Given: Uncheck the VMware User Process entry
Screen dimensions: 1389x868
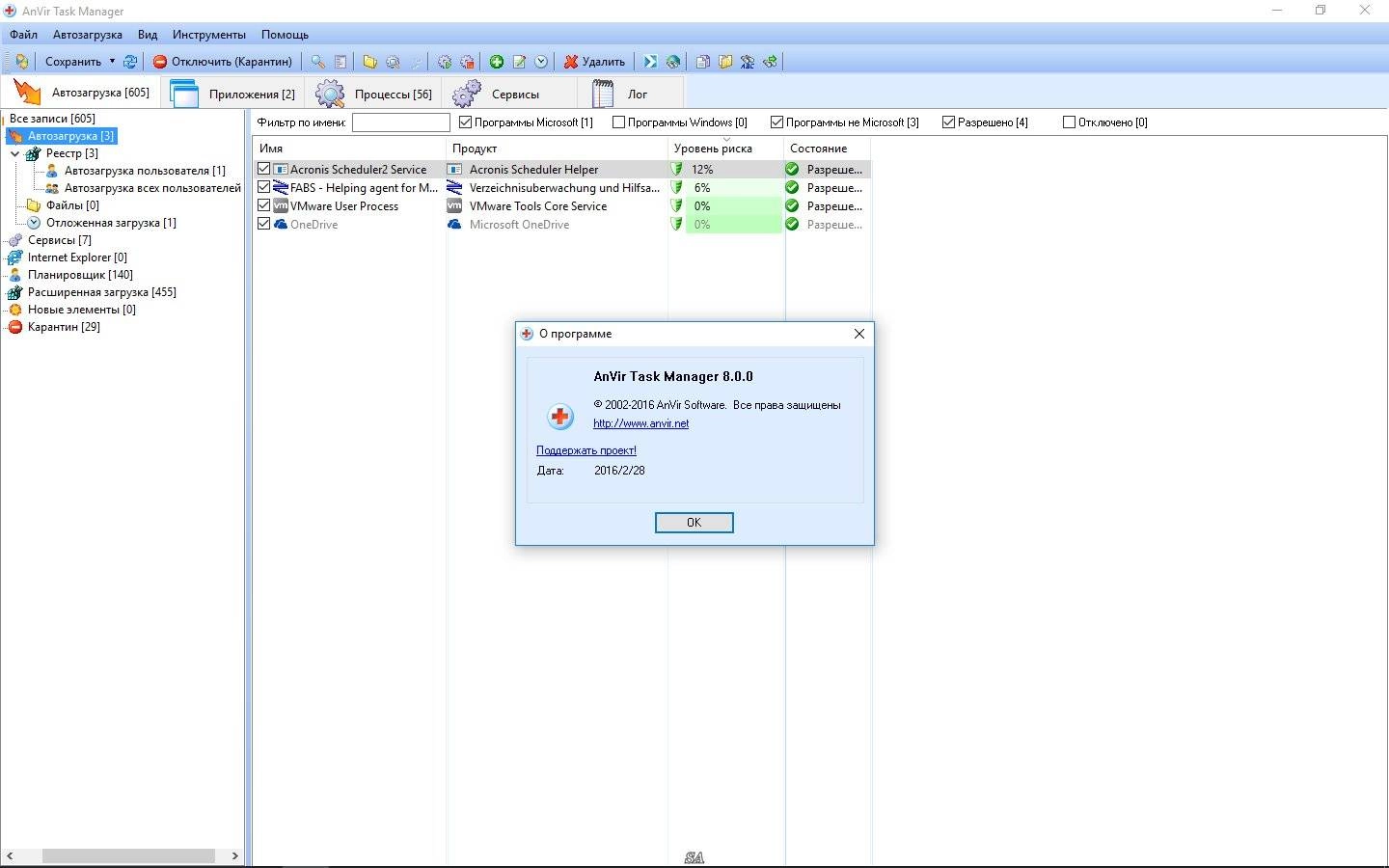Looking at the screenshot, I should tap(264, 205).
